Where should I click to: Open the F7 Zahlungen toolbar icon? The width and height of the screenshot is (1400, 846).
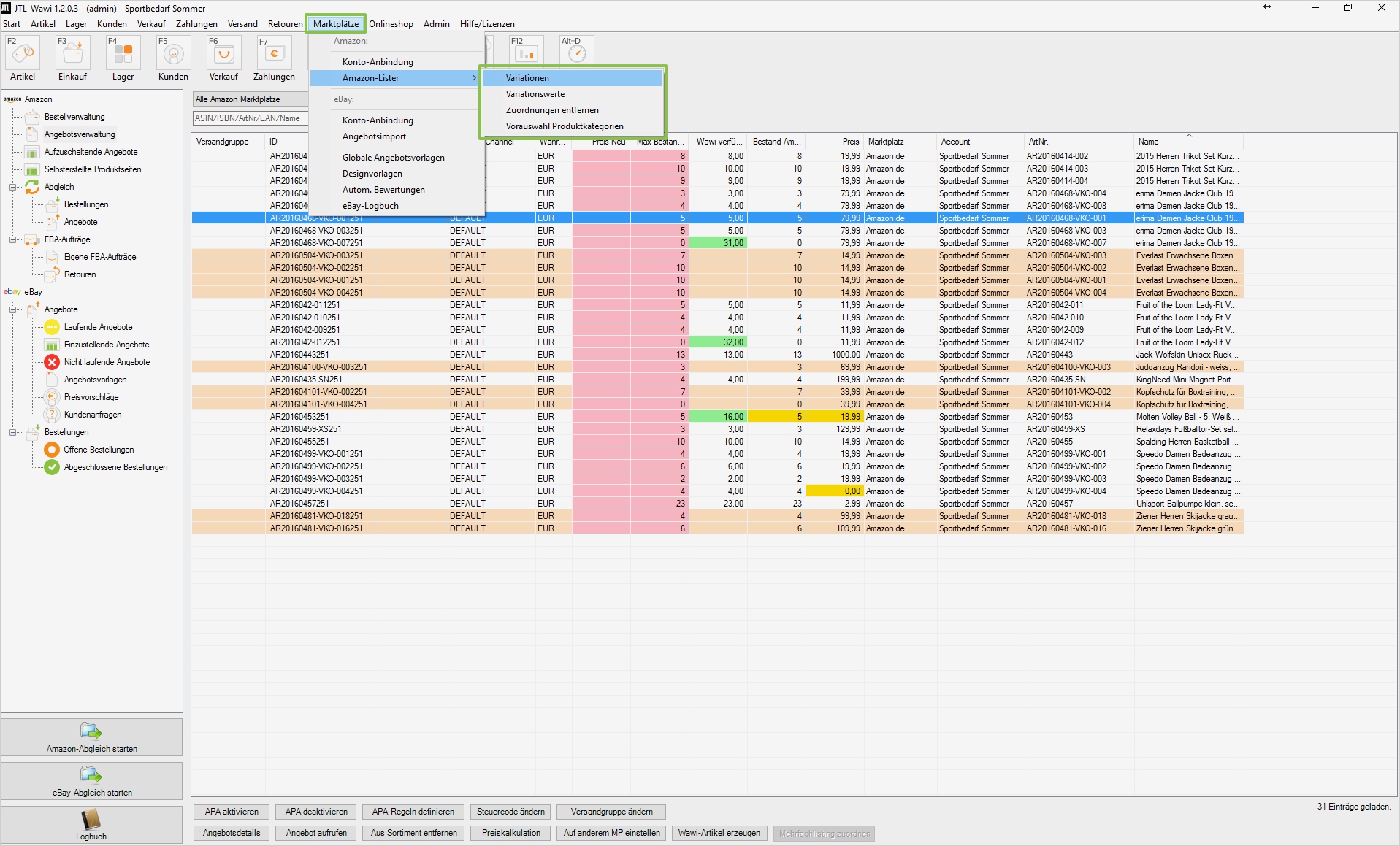point(275,54)
